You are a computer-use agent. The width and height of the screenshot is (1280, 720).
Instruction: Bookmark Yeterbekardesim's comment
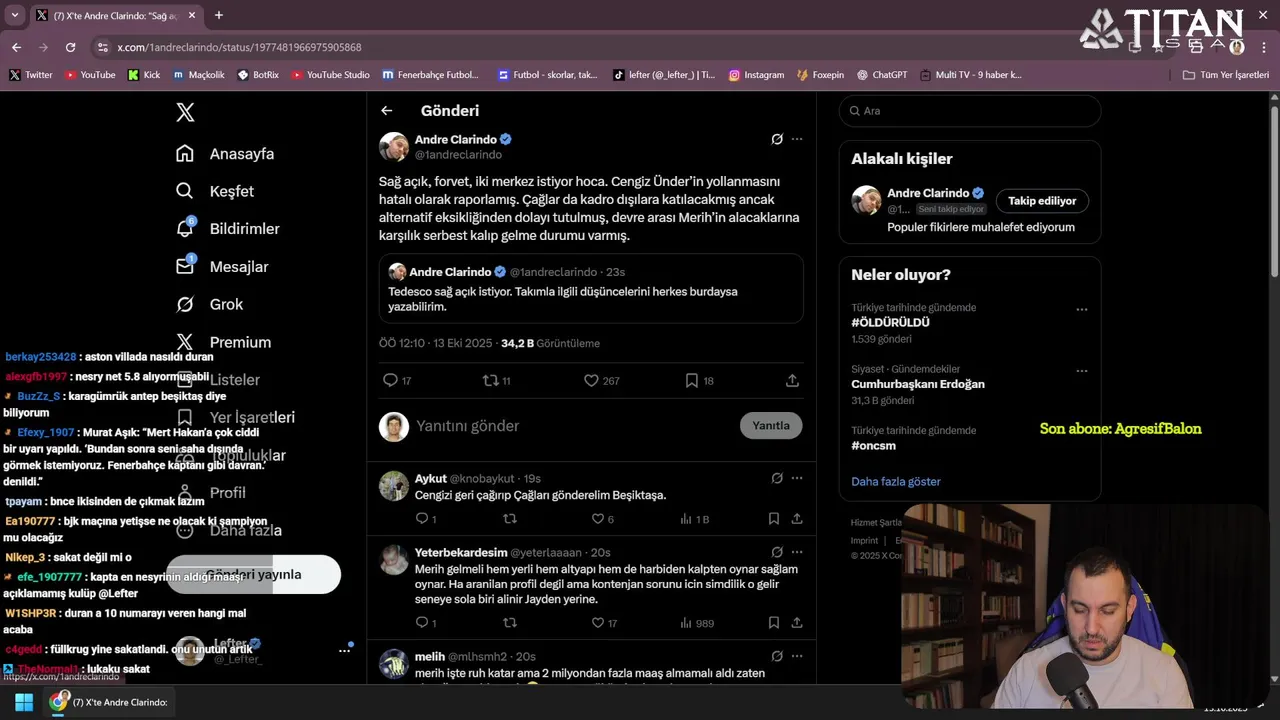[x=774, y=623]
